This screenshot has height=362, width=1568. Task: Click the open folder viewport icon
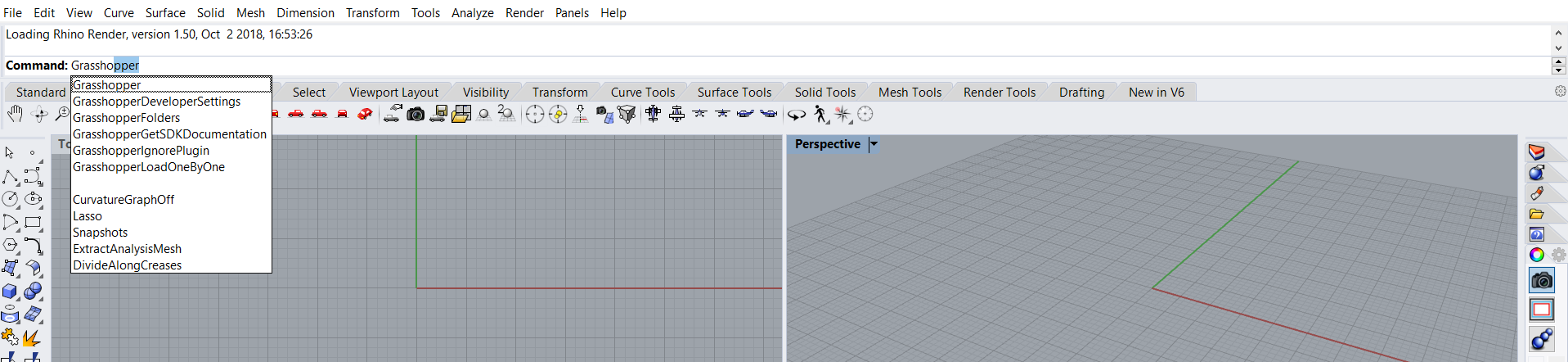[x=461, y=114]
